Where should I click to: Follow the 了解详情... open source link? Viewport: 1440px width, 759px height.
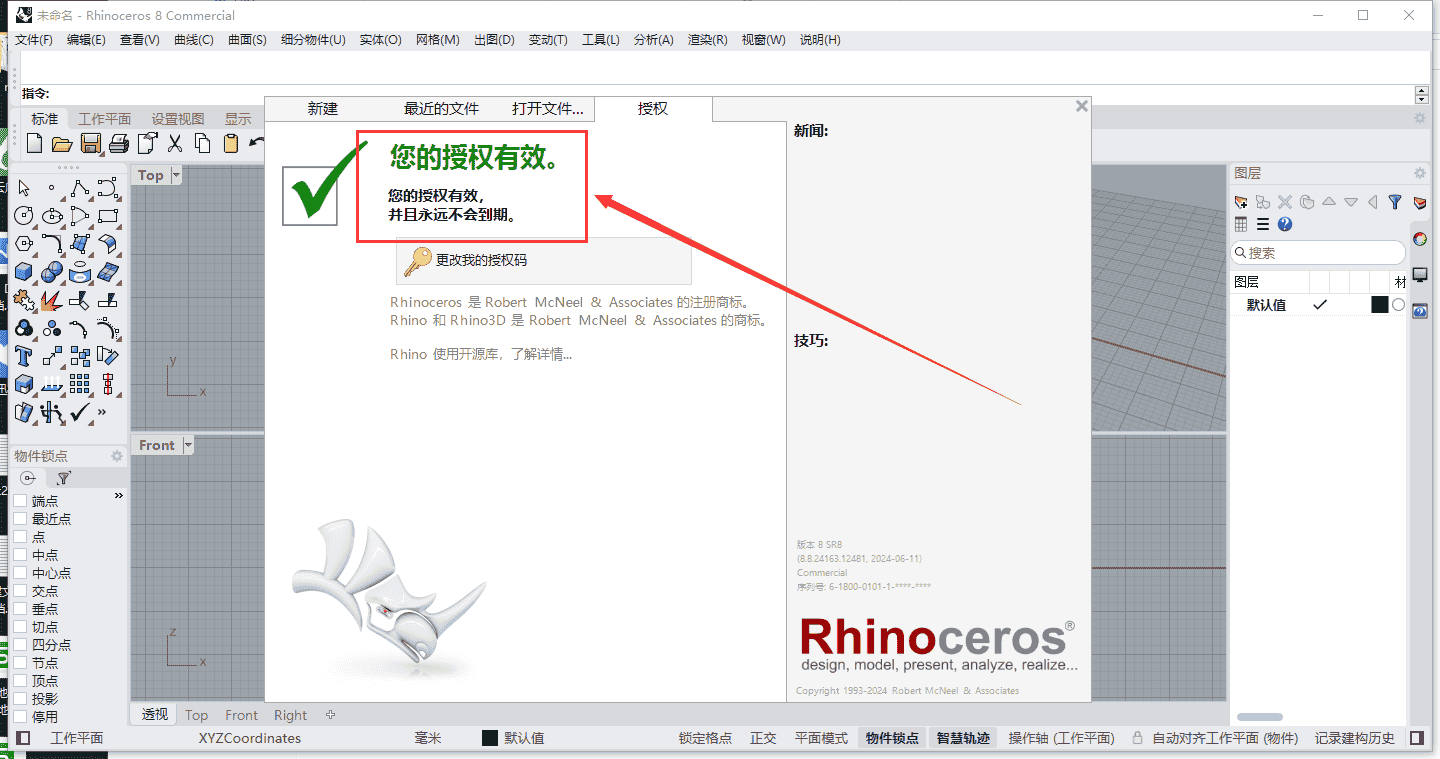pos(541,354)
